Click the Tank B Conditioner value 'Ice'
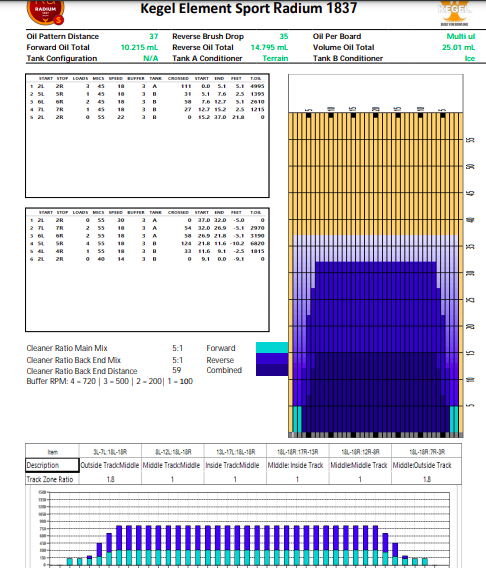This screenshot has height=568, width=486. pyautogui.click(x=470, y=58)
